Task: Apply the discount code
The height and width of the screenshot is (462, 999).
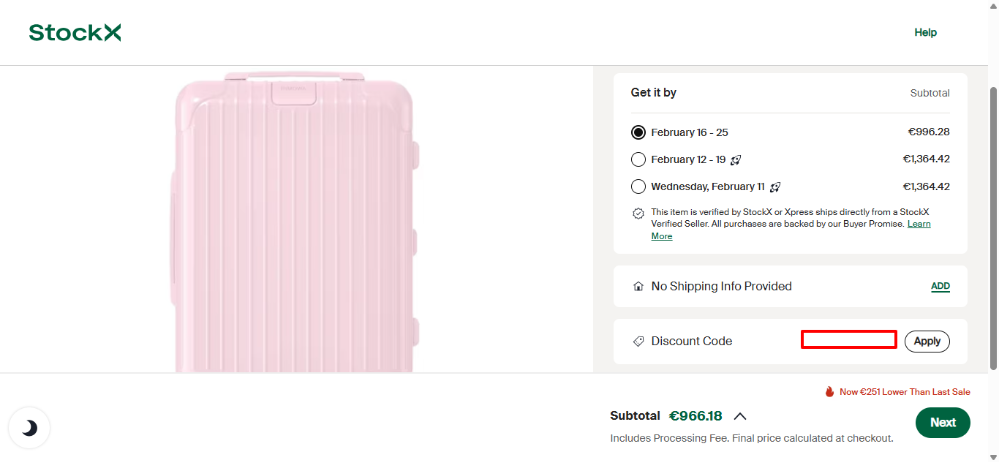Action: tap(927, 341)
